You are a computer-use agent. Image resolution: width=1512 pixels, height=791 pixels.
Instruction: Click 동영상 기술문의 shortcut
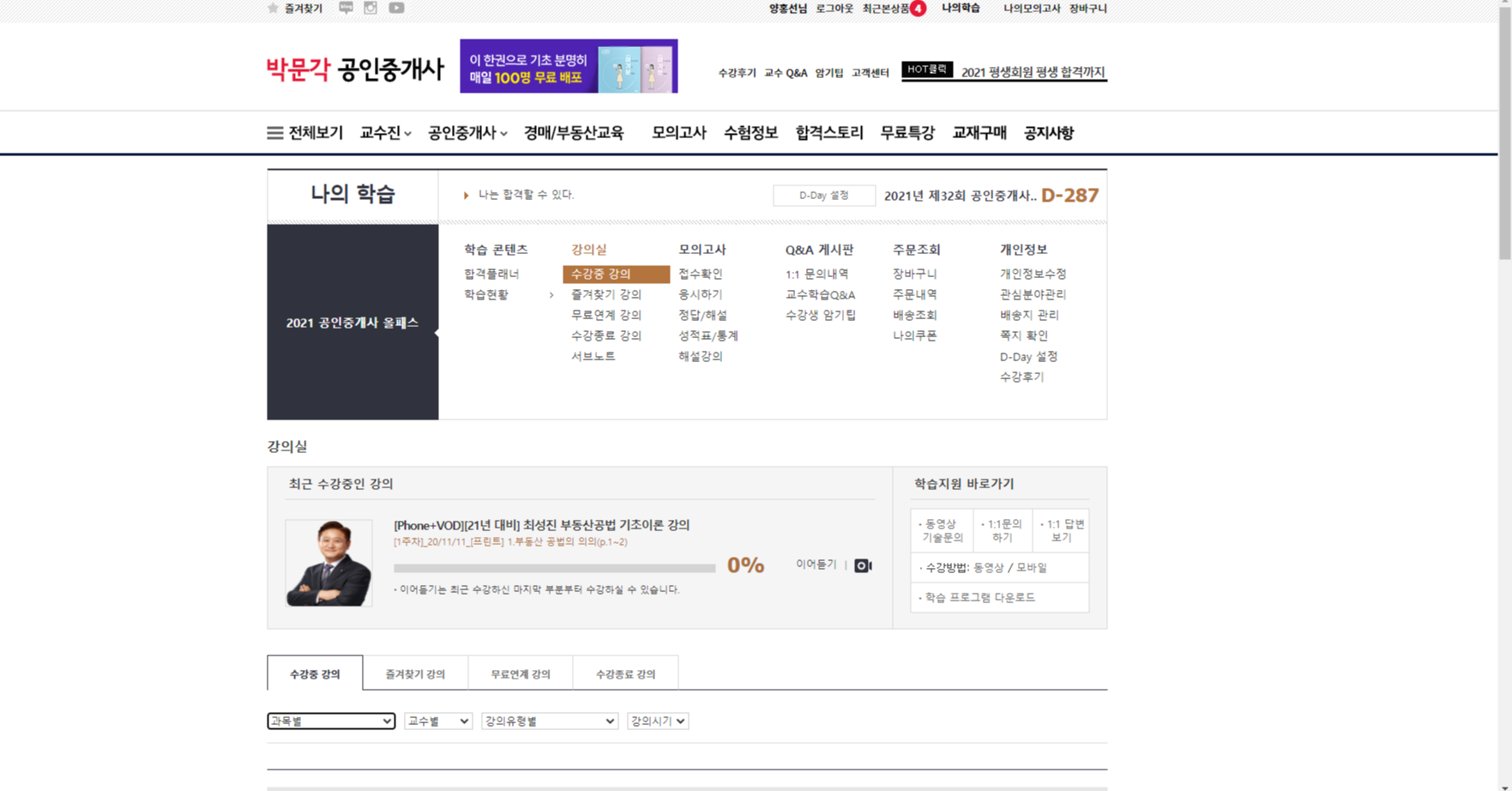(x=942, y=530)
